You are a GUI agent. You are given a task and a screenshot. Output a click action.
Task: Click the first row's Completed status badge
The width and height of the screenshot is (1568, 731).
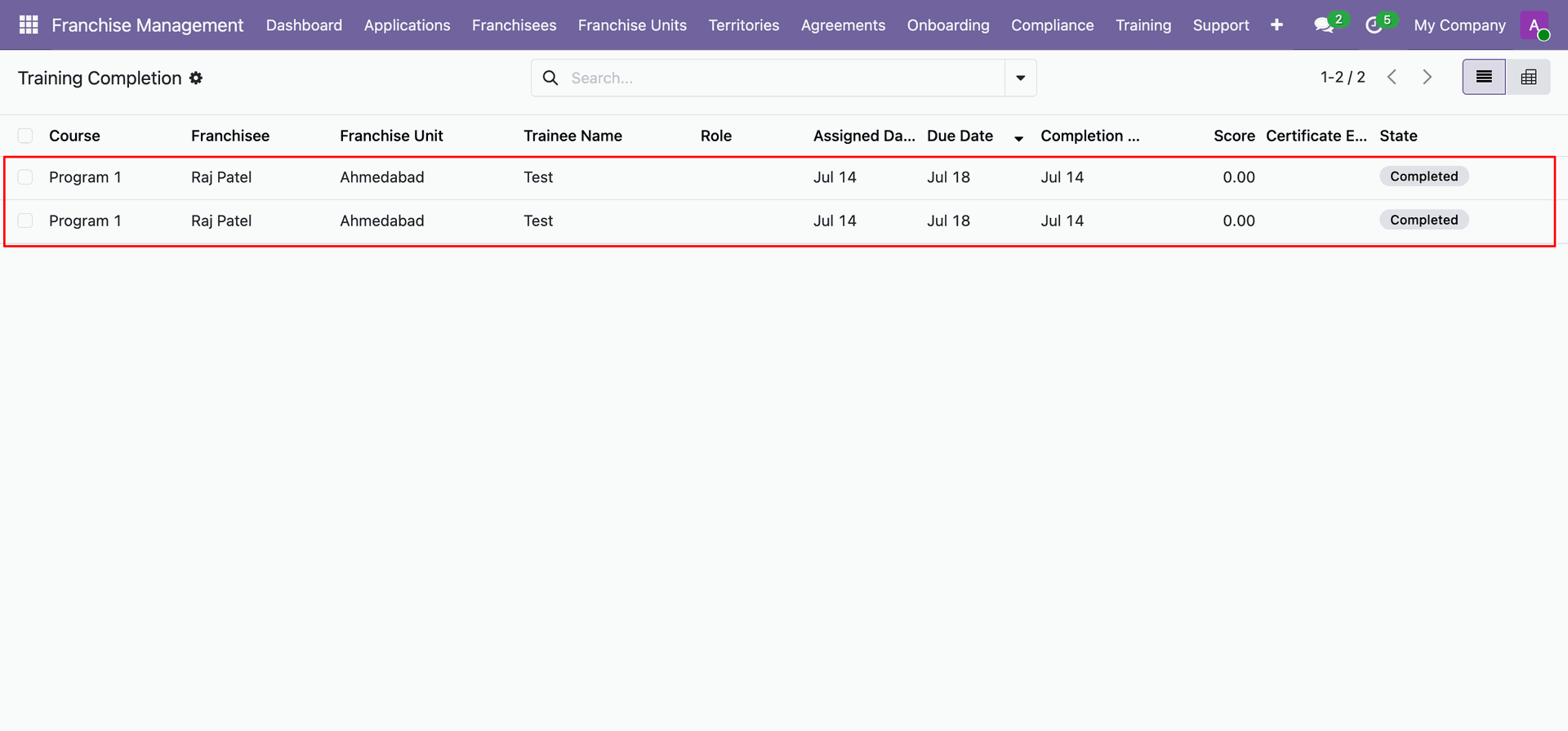click(x=1423, y=176)
